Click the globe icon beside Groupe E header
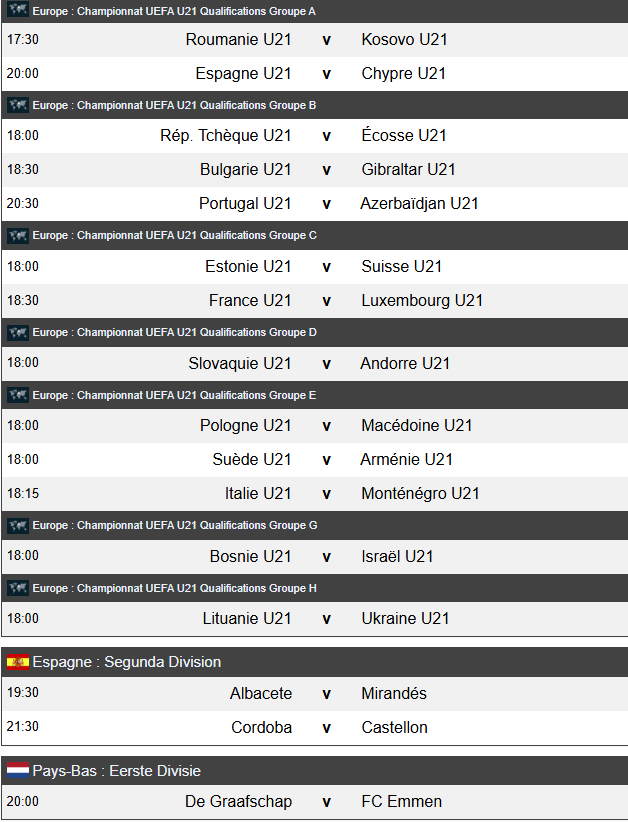 [17, 395]
